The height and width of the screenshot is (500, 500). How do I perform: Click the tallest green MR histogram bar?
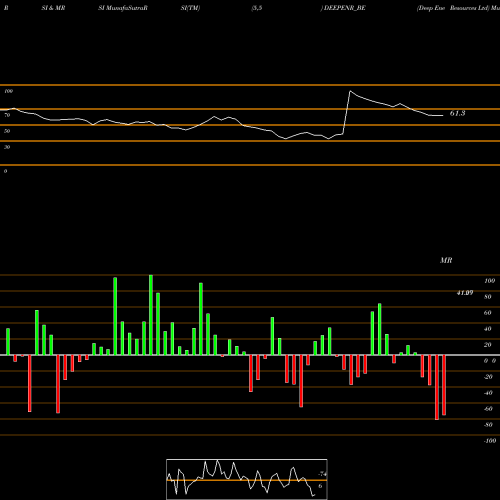[x=151, y=315]
